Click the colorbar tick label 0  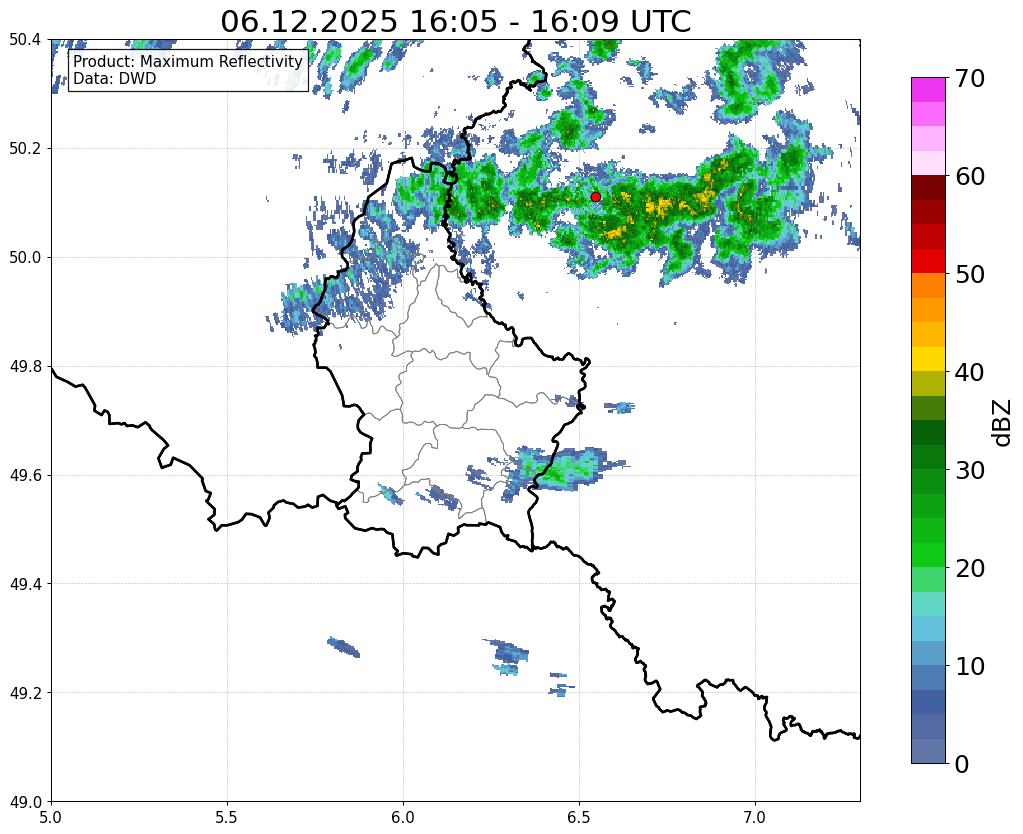click(x=962, y=764)
